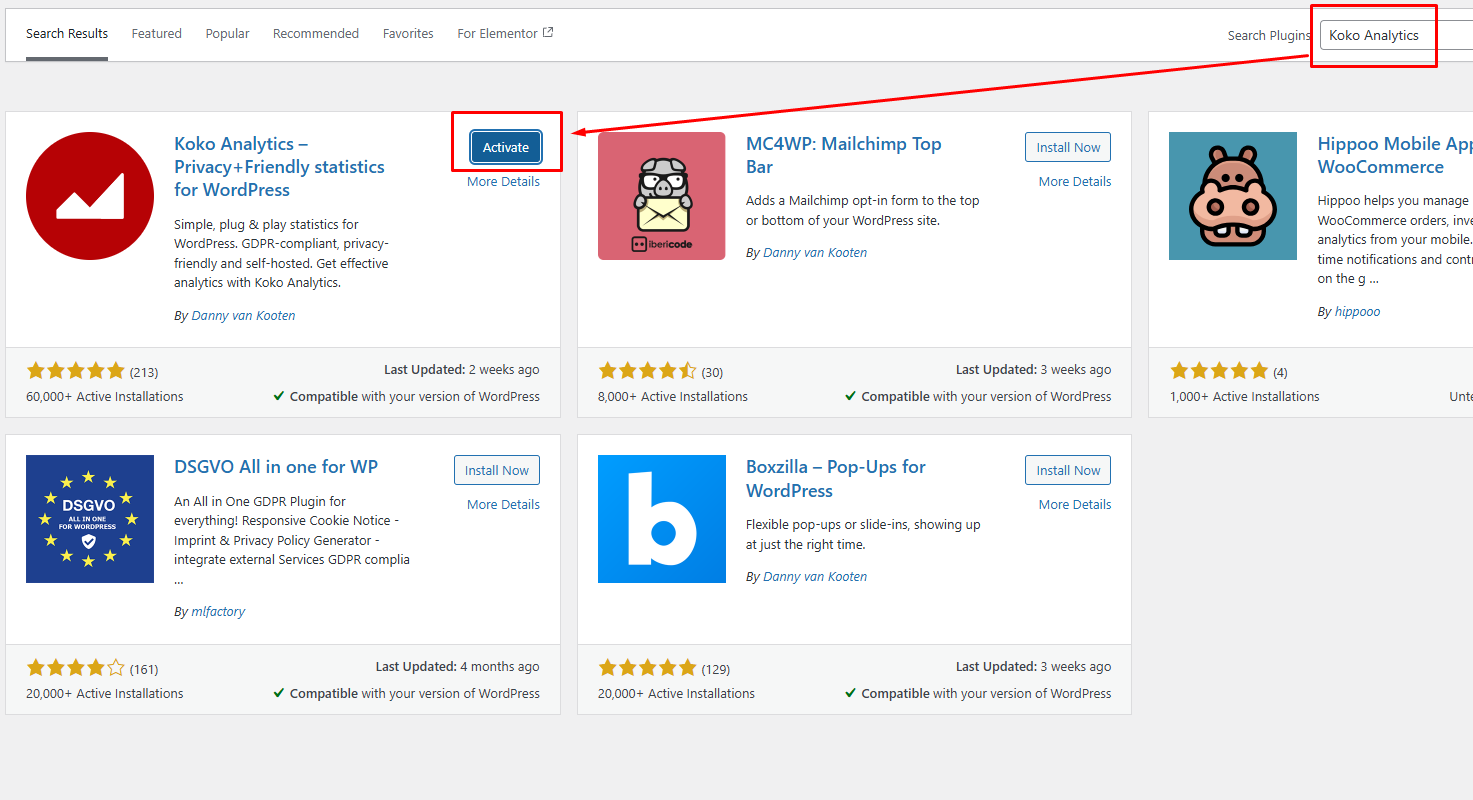The image size is (1473, 800).
Task: Click the DSGVO All in one icon
Action: pyautogui.click(x=90, y=519)
